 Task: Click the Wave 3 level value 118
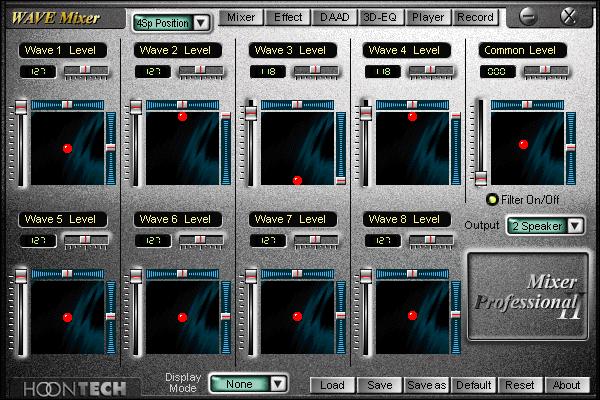tap(268, 72)
